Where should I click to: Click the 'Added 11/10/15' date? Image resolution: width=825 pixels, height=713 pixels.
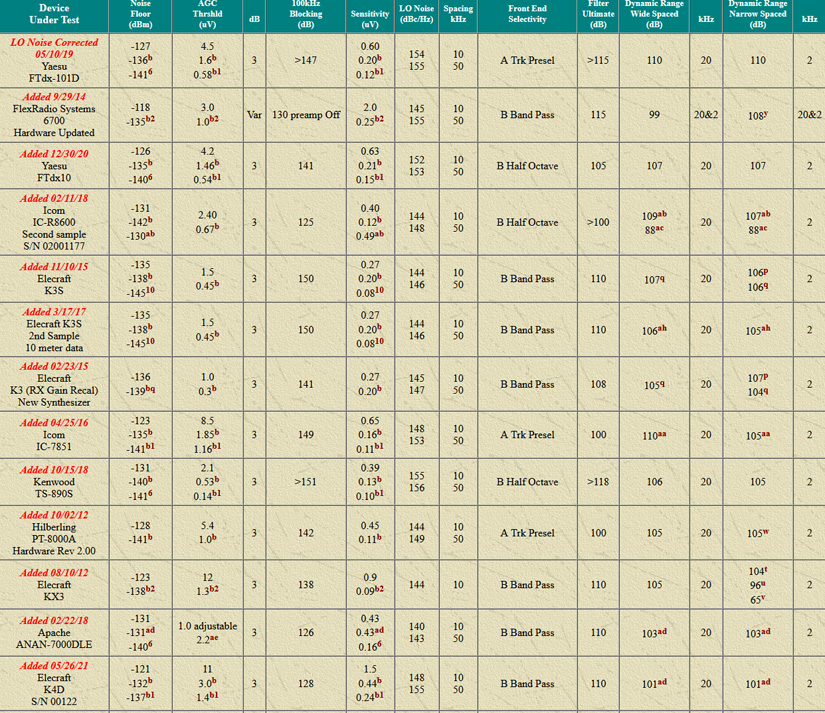pyautogui.click(x=54, y=267)
